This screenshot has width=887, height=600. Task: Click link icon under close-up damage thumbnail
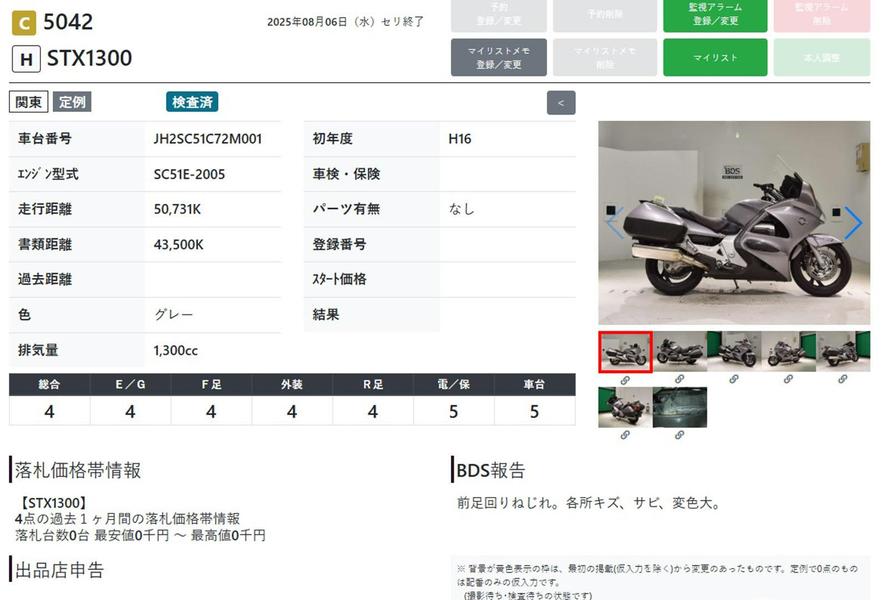(679, 435)
